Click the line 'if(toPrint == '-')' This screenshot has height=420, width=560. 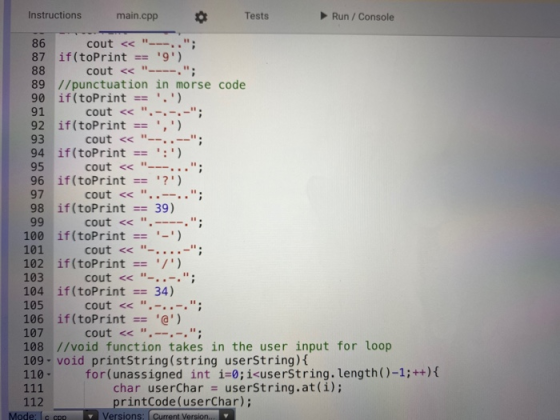pos(120,236)
